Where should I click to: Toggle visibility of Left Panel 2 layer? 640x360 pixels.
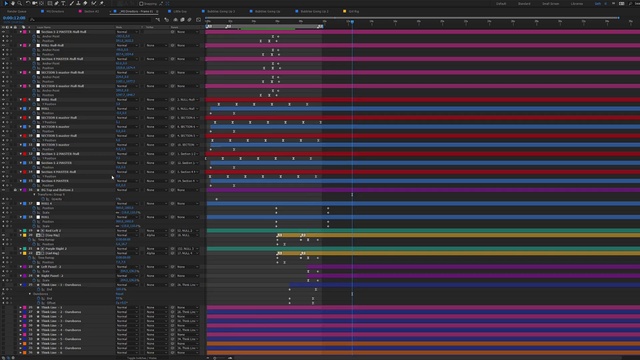(3, 267)
